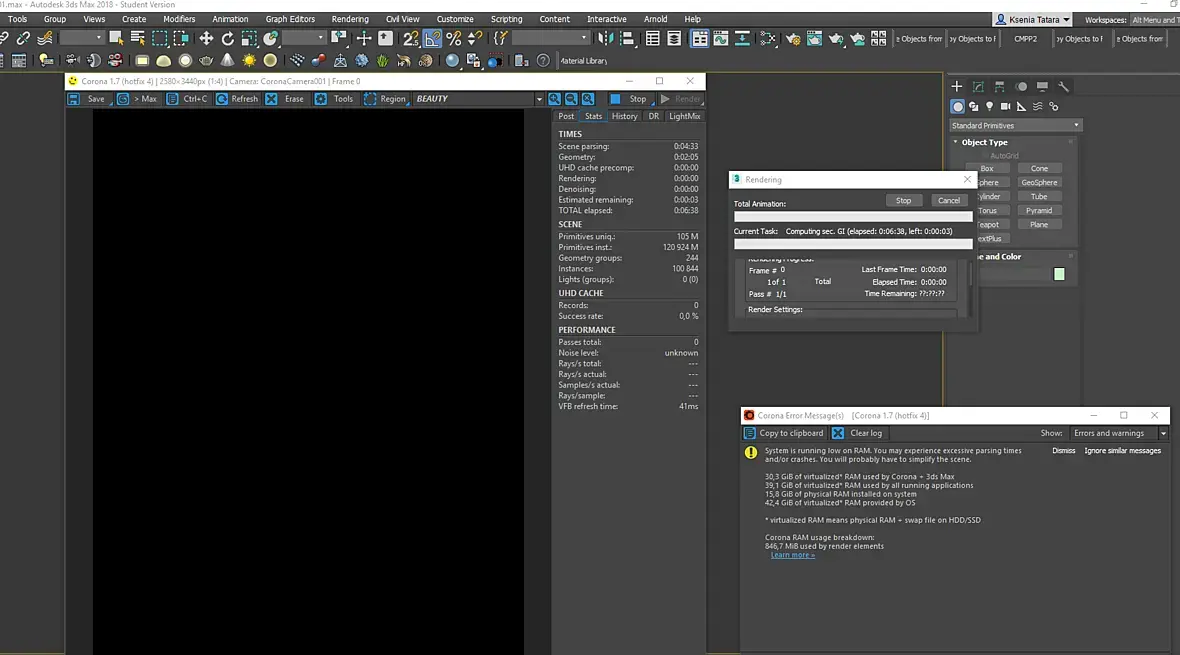Select the Move transform tool
The image size is (1180, 655).
(206, 38)
